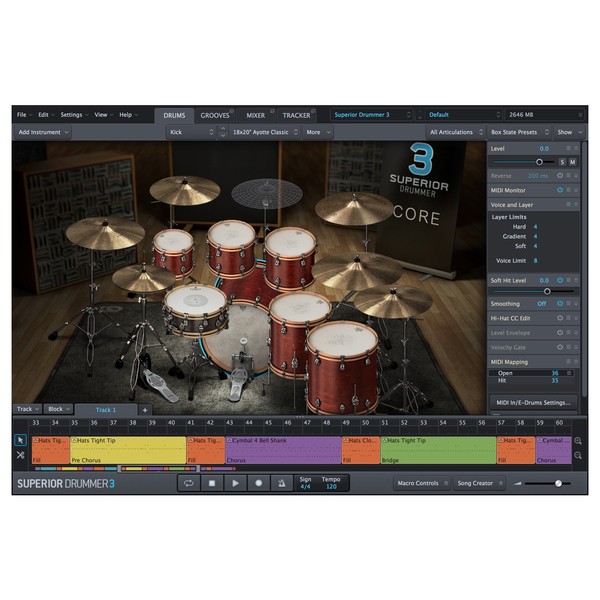
Task: Expand Macro Controls panel
Action: point(422,483)
